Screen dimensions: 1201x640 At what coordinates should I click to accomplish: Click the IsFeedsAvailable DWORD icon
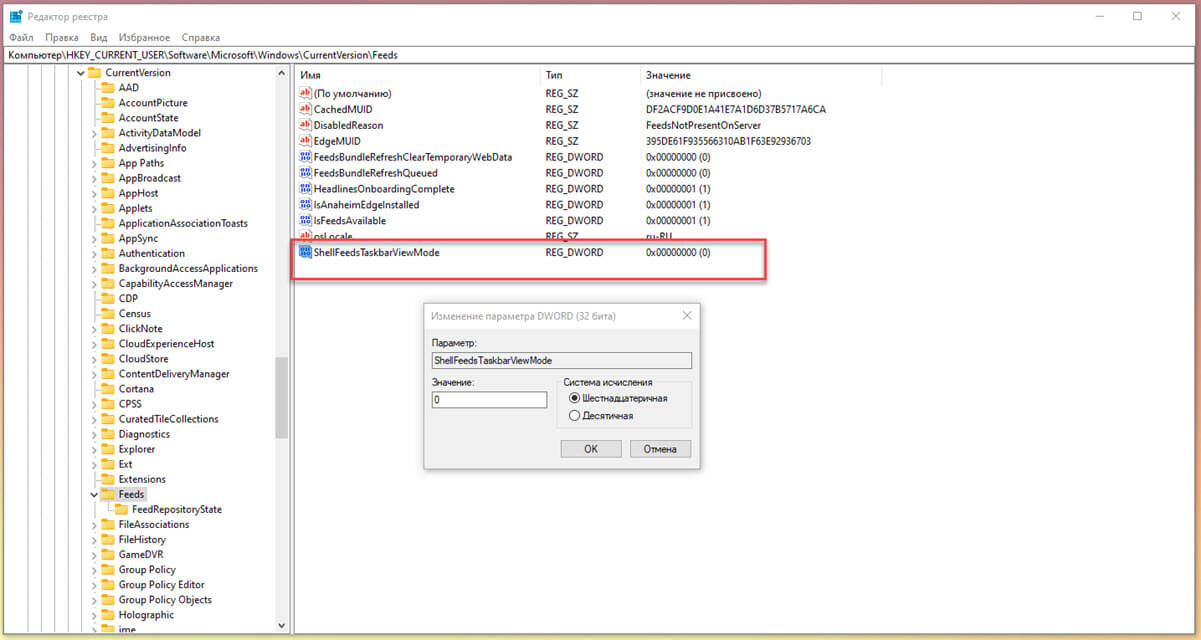[x=306, y=221]
